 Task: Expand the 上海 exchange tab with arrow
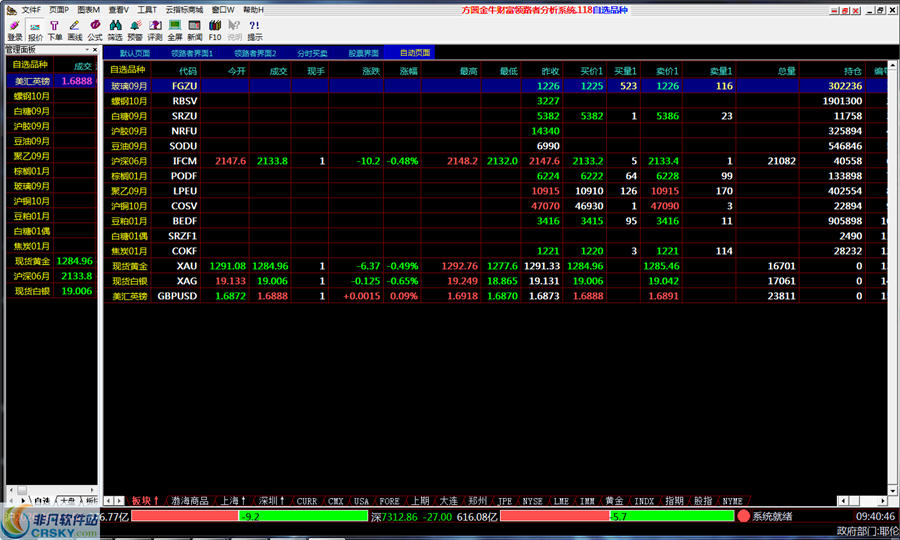[x=233, y=501]
